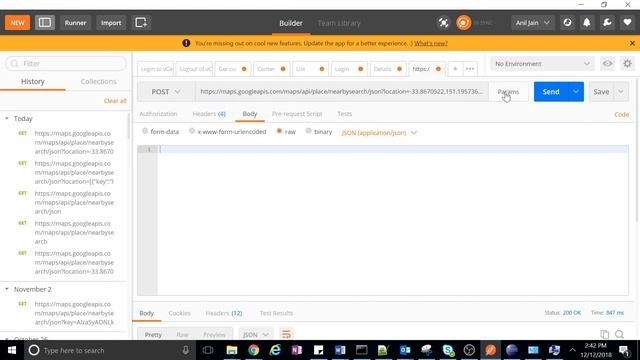The height and width of the screenshot is (360, 640).
Task: Select the raw body radio option
Action: (279, 131)
